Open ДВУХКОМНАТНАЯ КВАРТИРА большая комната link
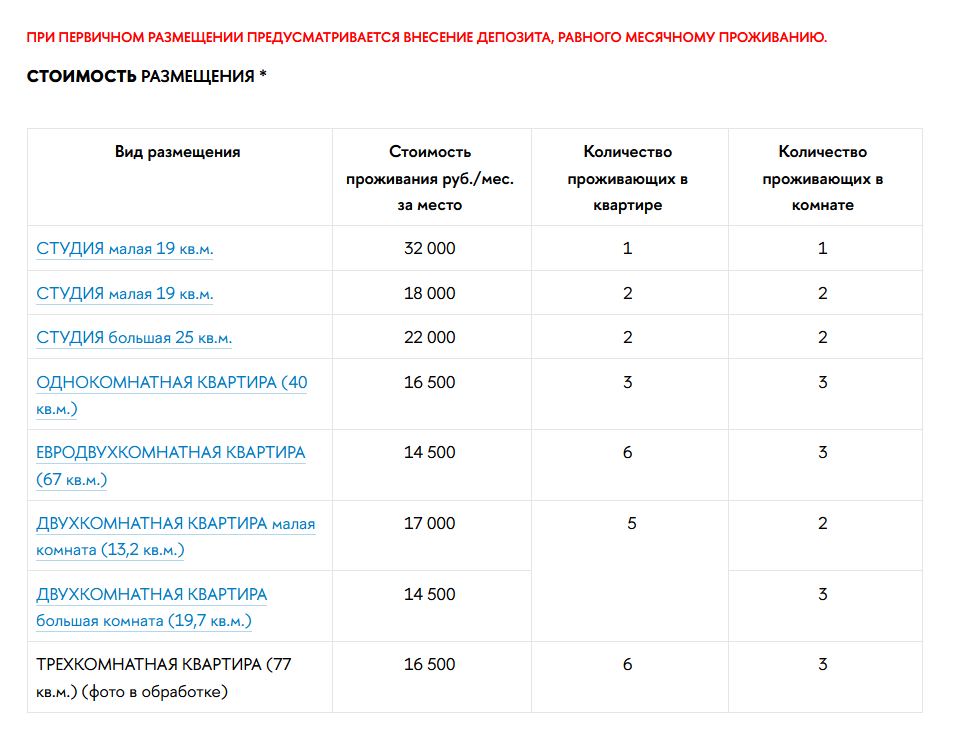 151,595
